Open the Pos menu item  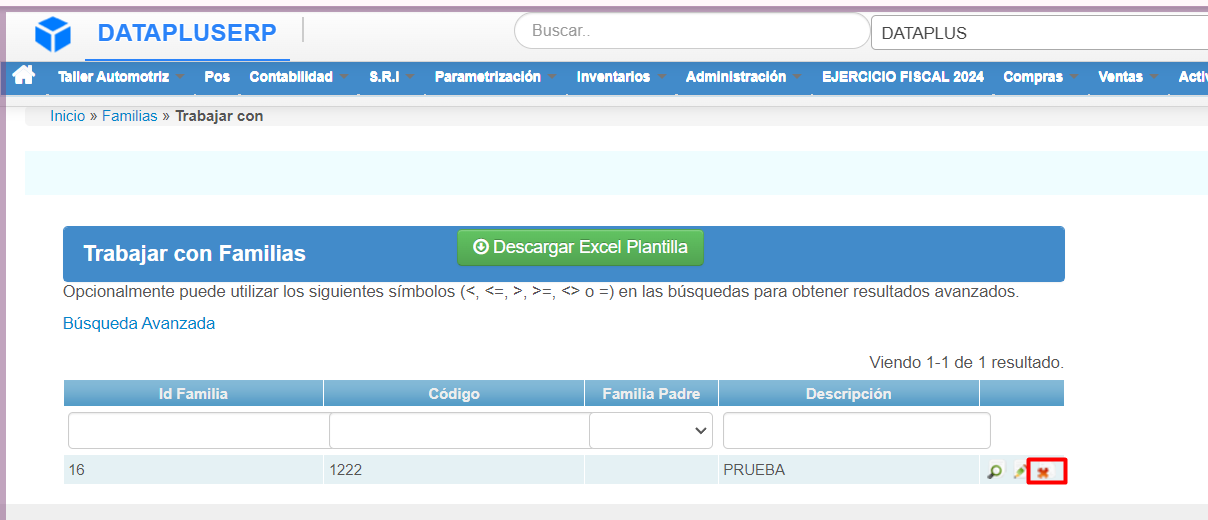point(217,77)
